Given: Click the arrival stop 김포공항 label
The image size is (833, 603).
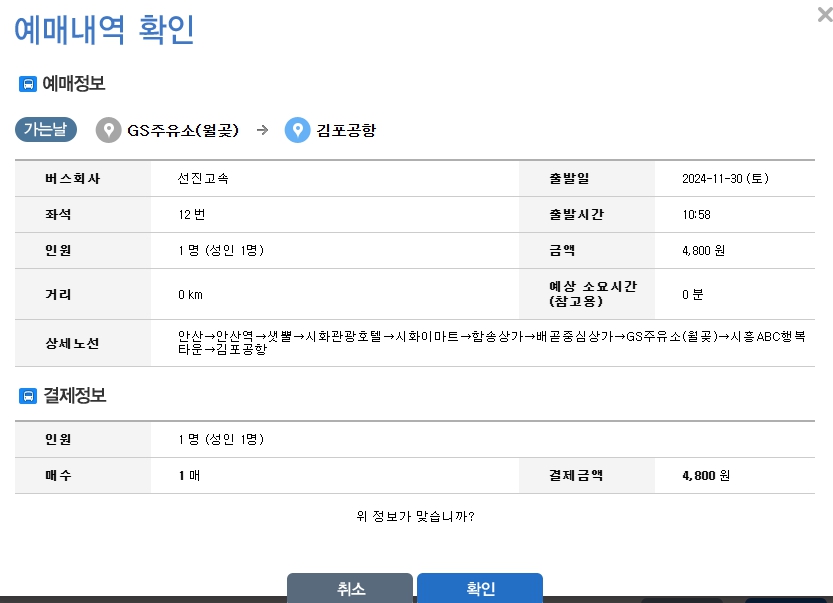Looking at the screenshot, I should 345,130.
